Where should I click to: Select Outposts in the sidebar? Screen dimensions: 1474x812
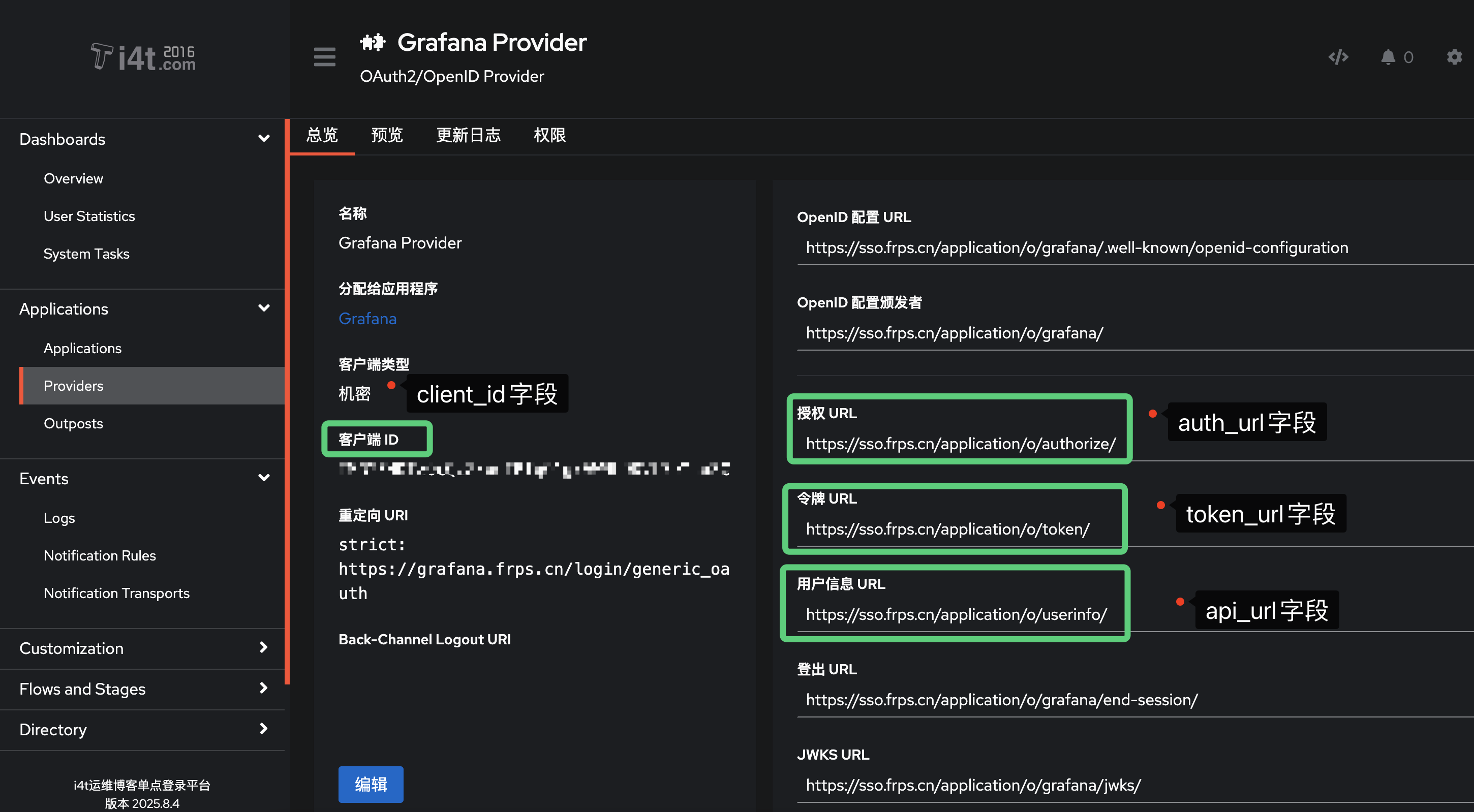73,423
